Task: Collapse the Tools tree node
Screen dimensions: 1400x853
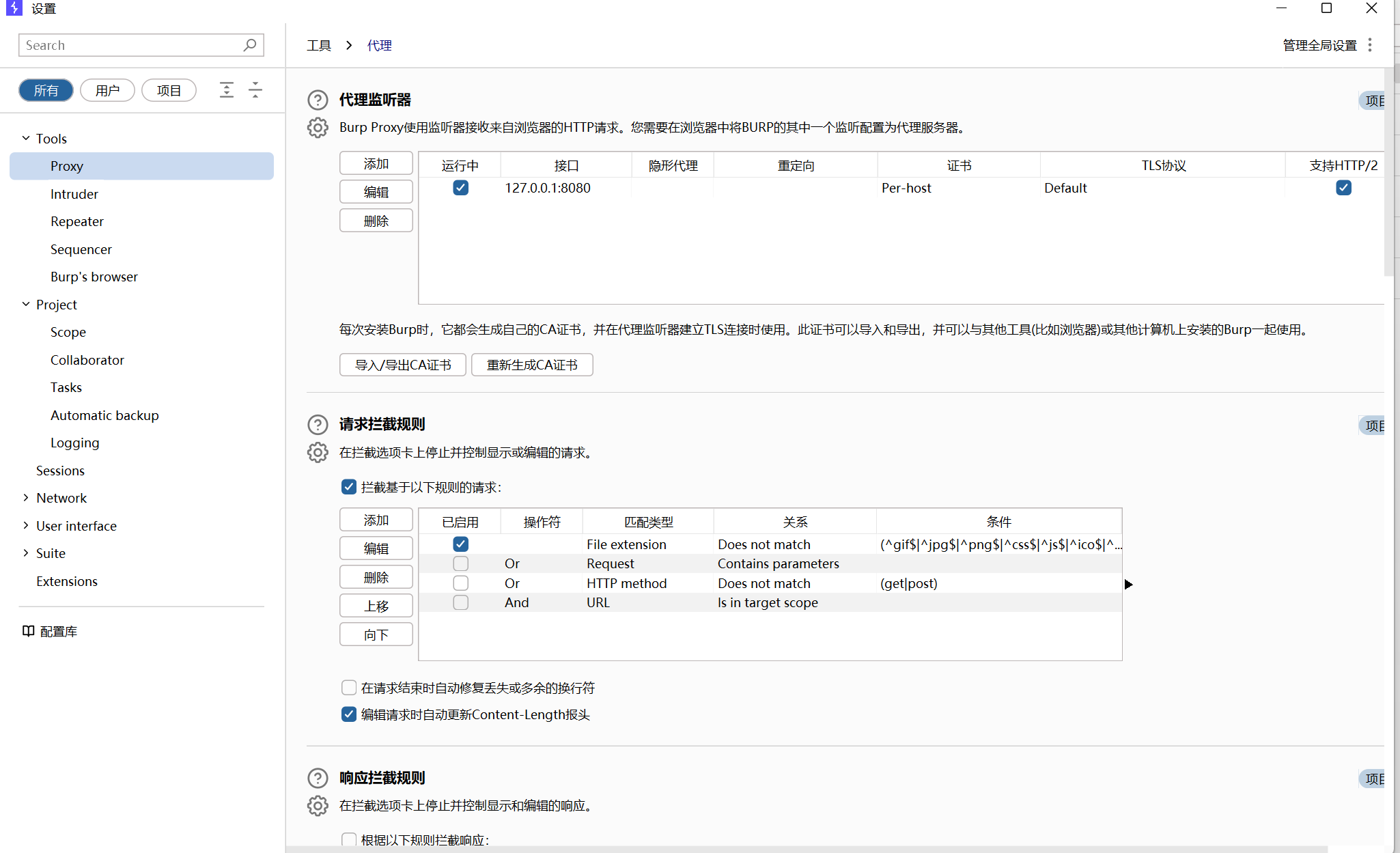Action: coord(26,139)
